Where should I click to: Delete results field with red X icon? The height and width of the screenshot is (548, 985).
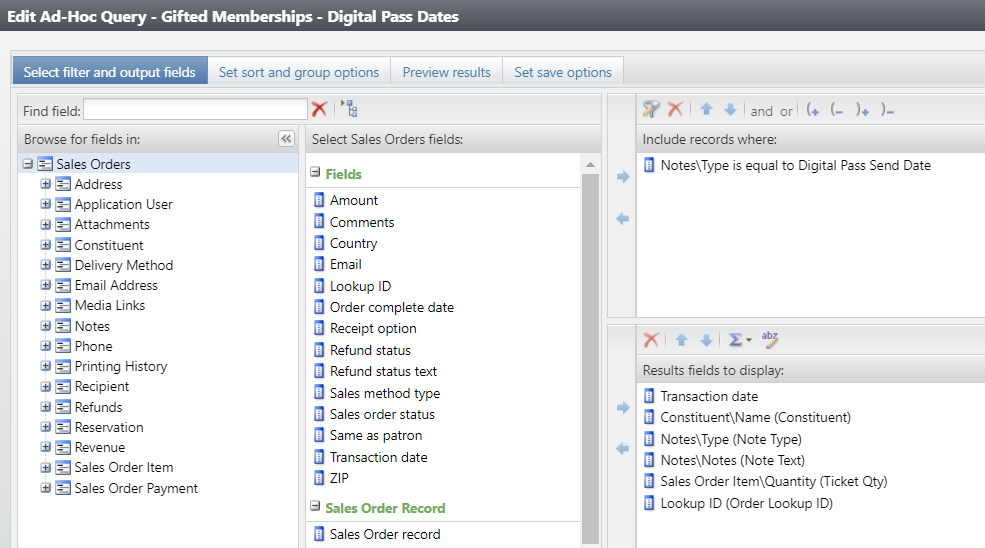coord(651,340)
